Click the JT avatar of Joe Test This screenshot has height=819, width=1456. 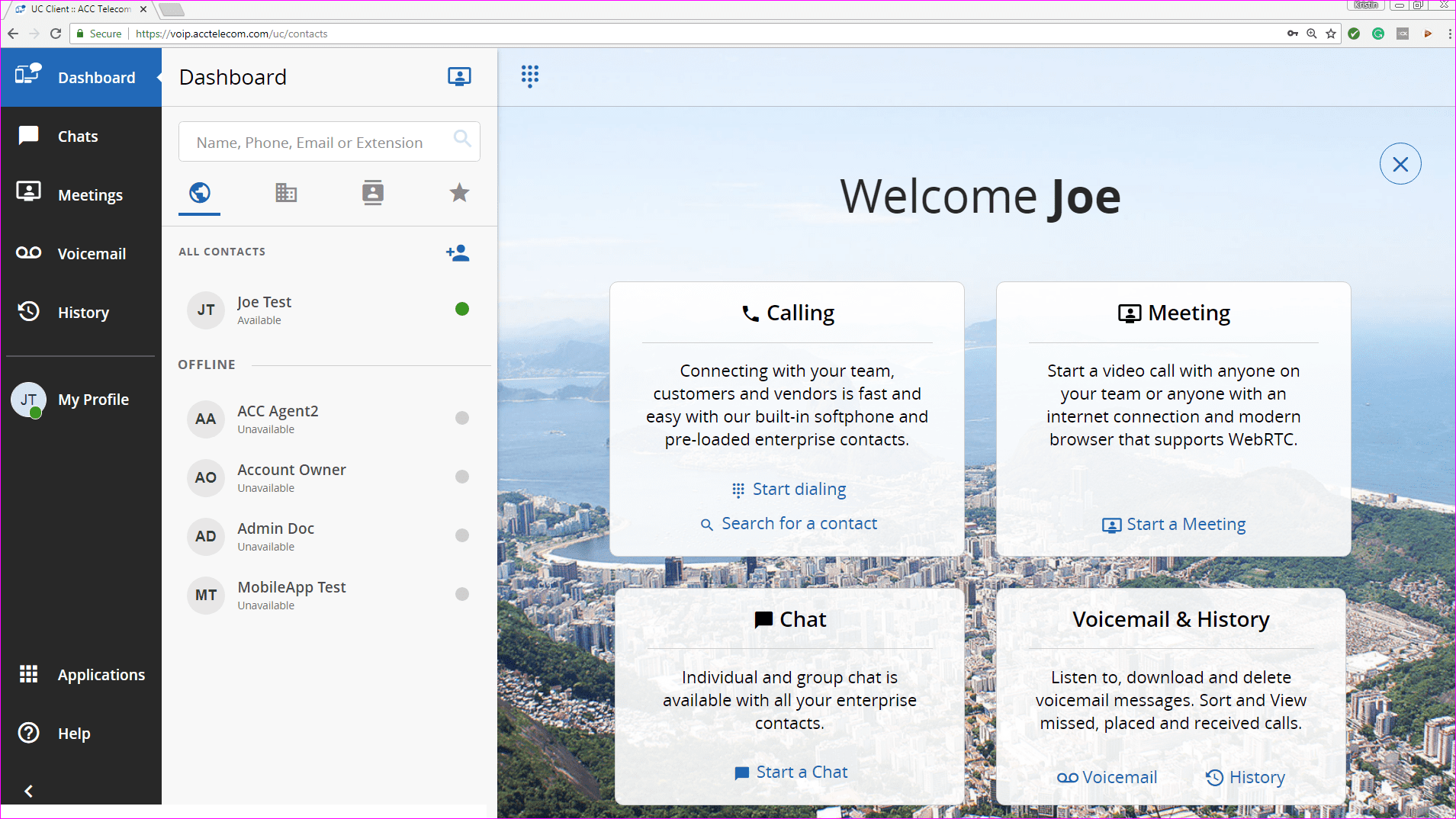pyautogui.click(x=206, y=310)
